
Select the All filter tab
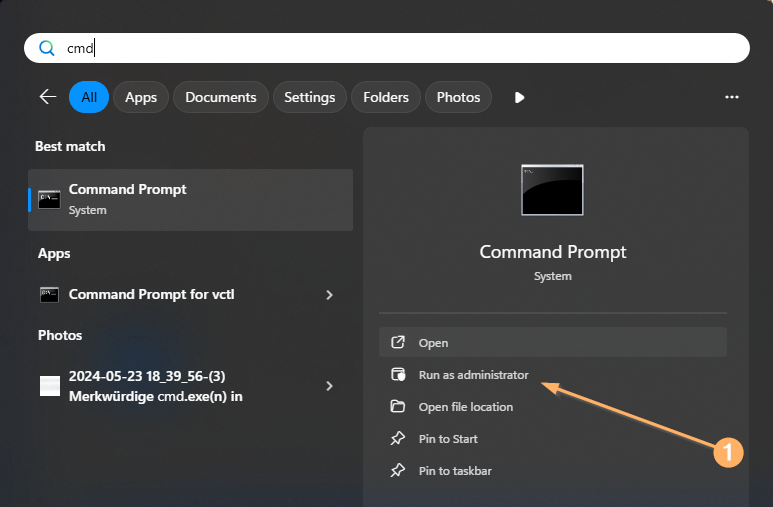click(89, 97)
